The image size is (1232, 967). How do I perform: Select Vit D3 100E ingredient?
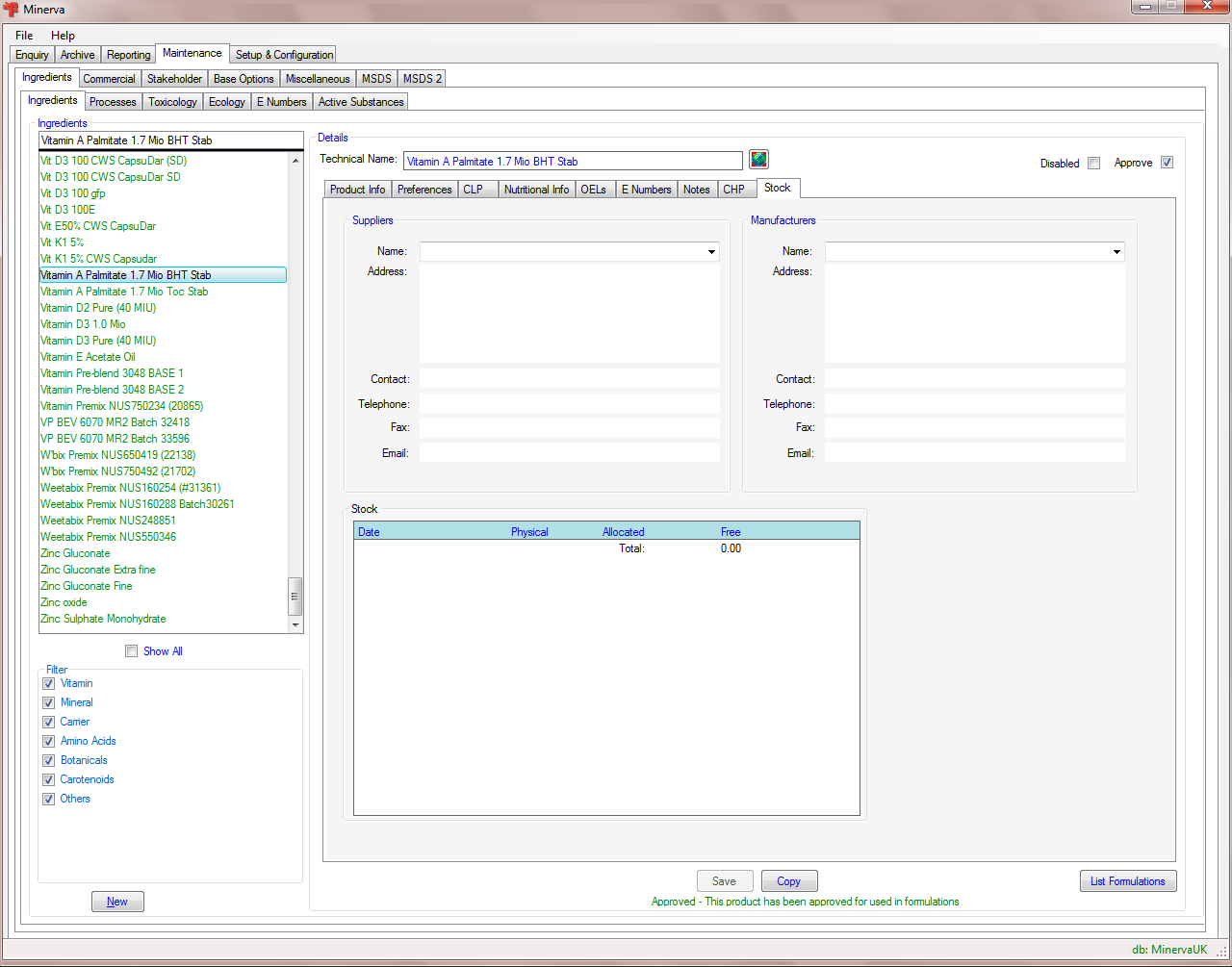(67, 210)
